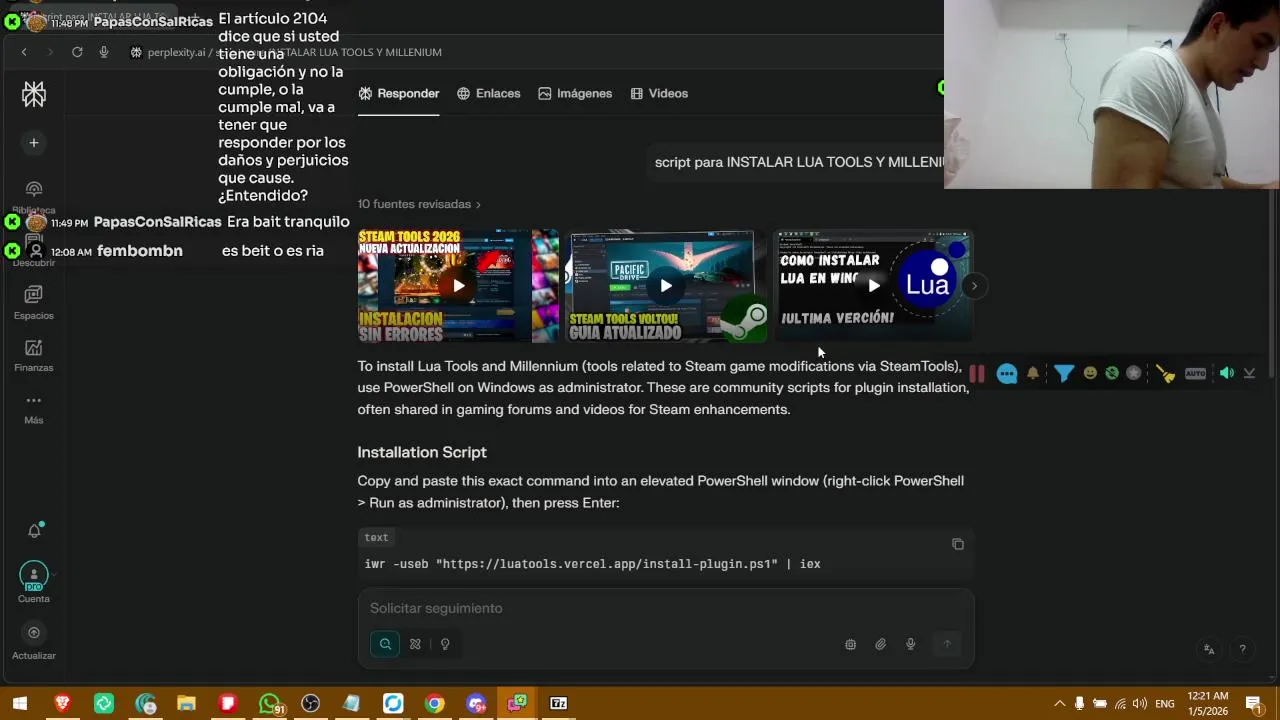
Task: Click the Perplexity logo in the sidebar
Action: pos(34,94)
